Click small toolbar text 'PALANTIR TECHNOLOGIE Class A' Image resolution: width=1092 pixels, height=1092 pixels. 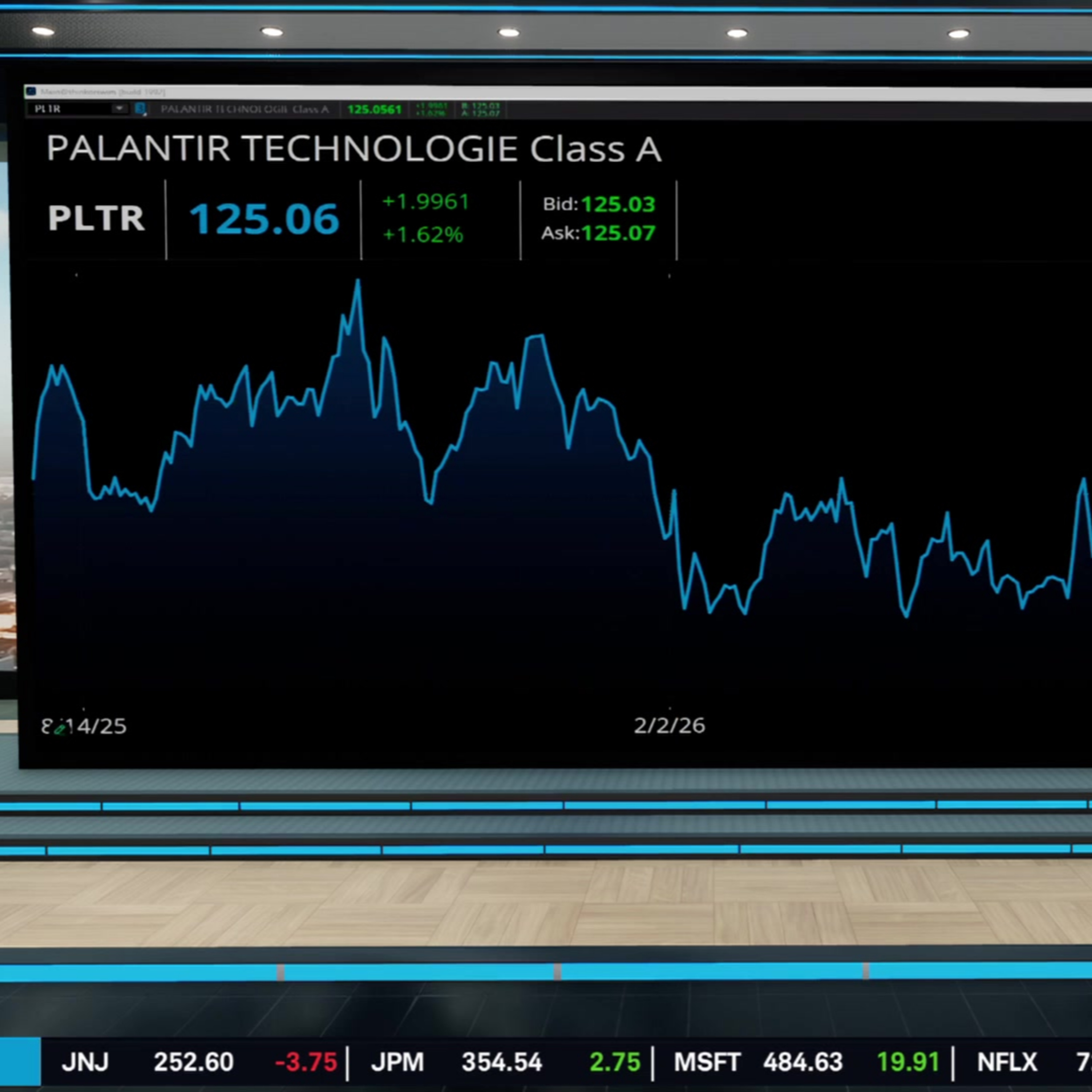[x=244, y=109]
